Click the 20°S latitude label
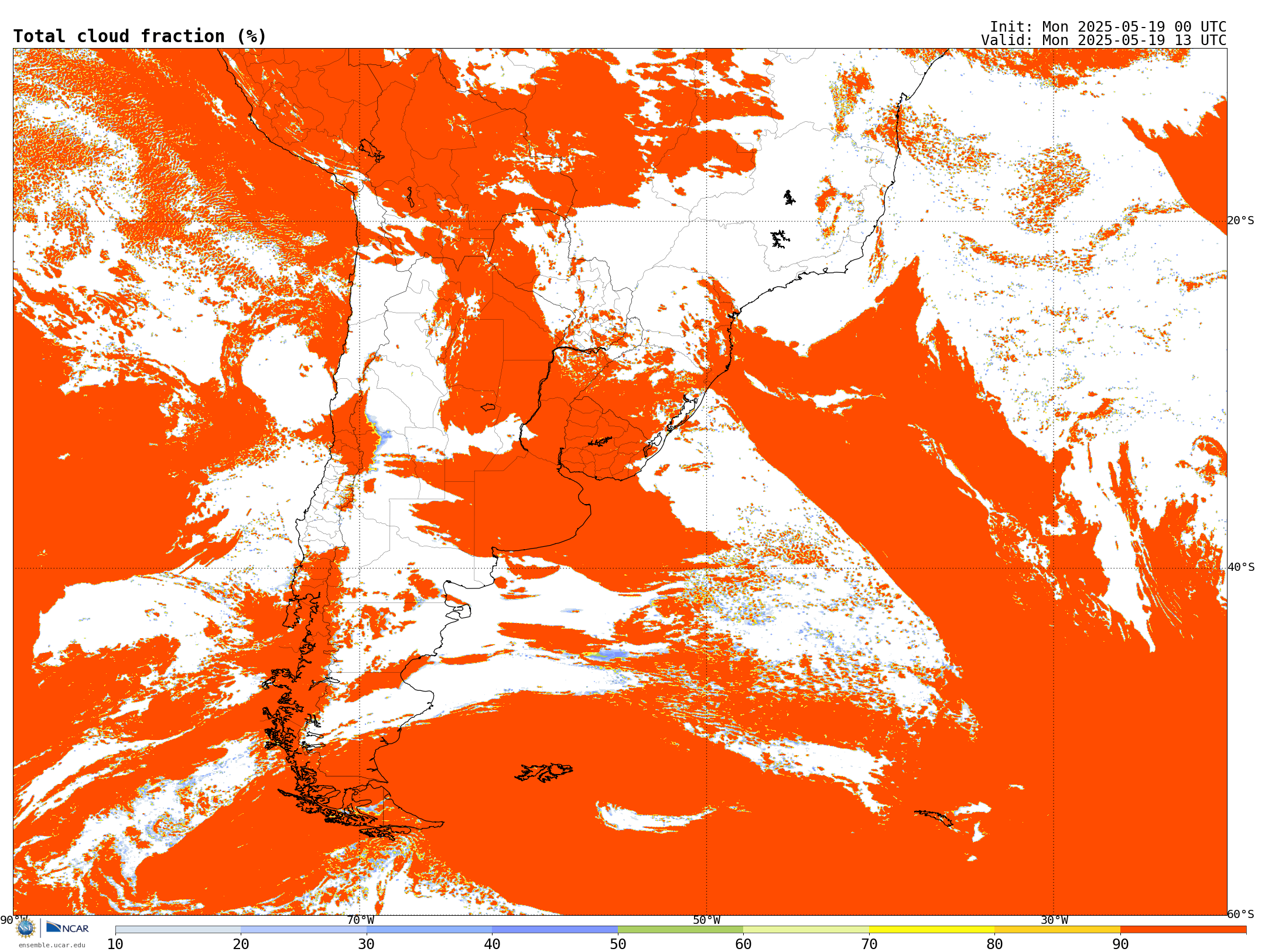 [1241, 221]
